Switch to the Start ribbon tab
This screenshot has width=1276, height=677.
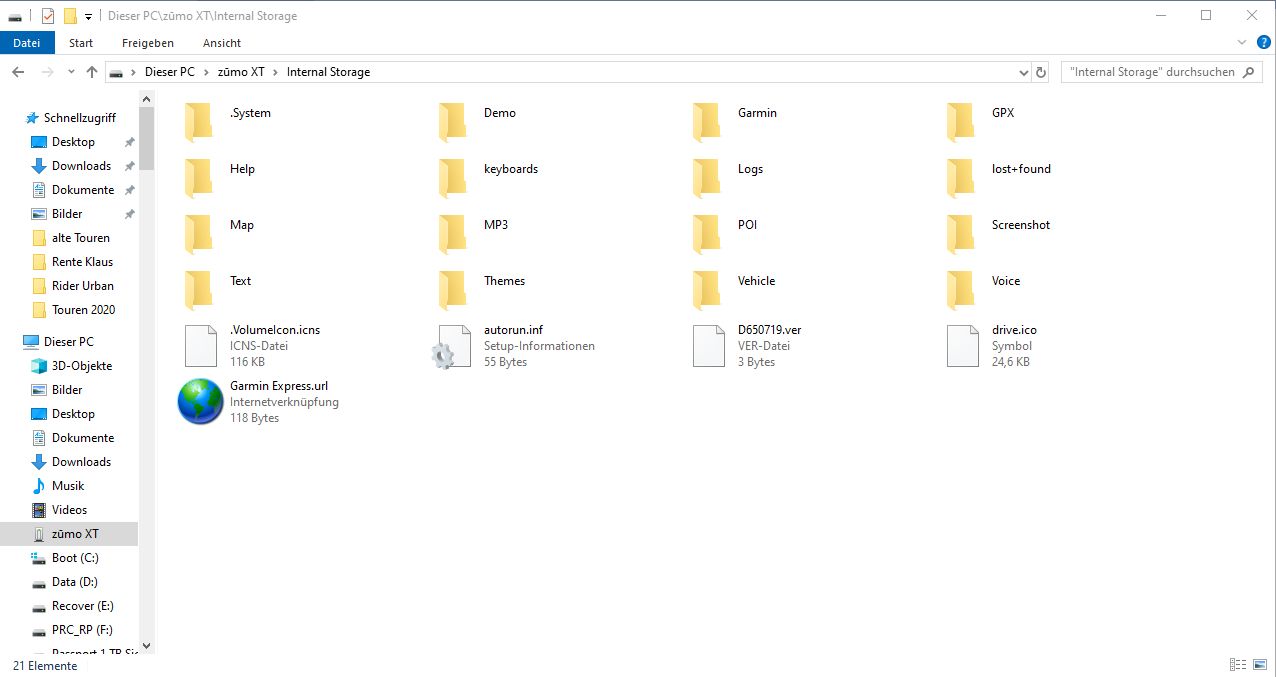tap(81, 43)
